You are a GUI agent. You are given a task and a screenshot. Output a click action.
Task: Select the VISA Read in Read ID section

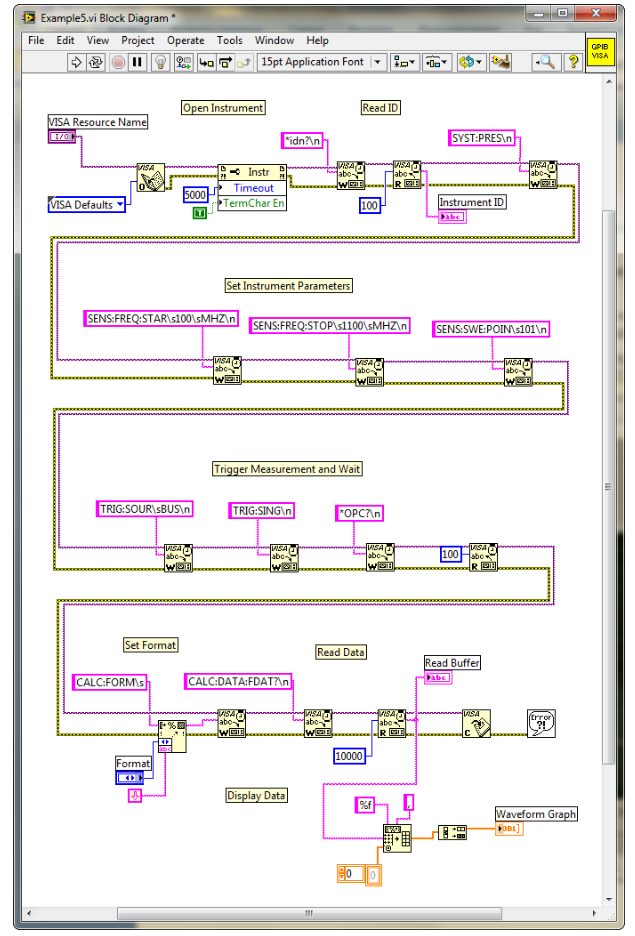[x=407, y=175]
